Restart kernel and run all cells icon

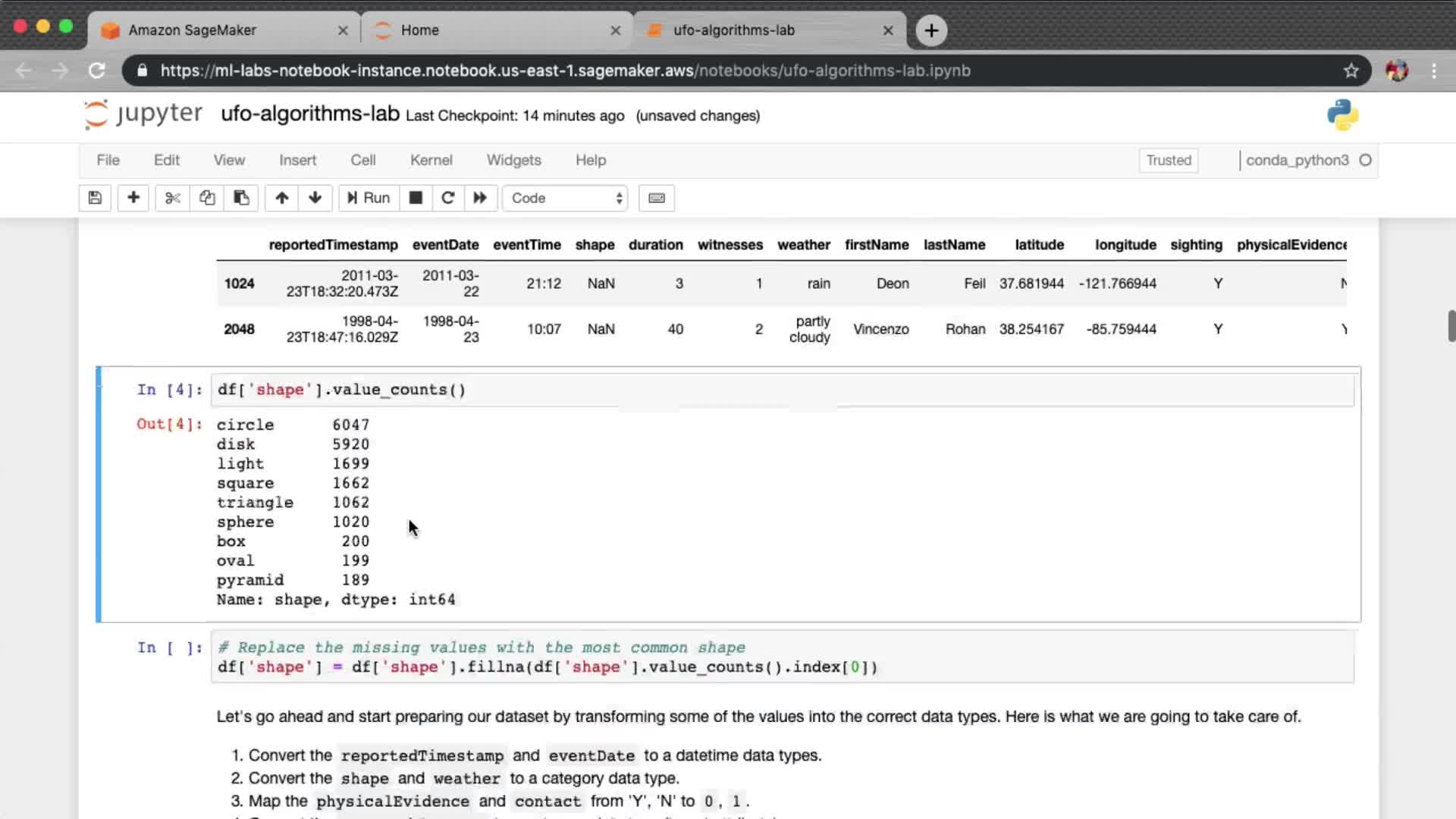pyautogui.click(x=480, y=198)
